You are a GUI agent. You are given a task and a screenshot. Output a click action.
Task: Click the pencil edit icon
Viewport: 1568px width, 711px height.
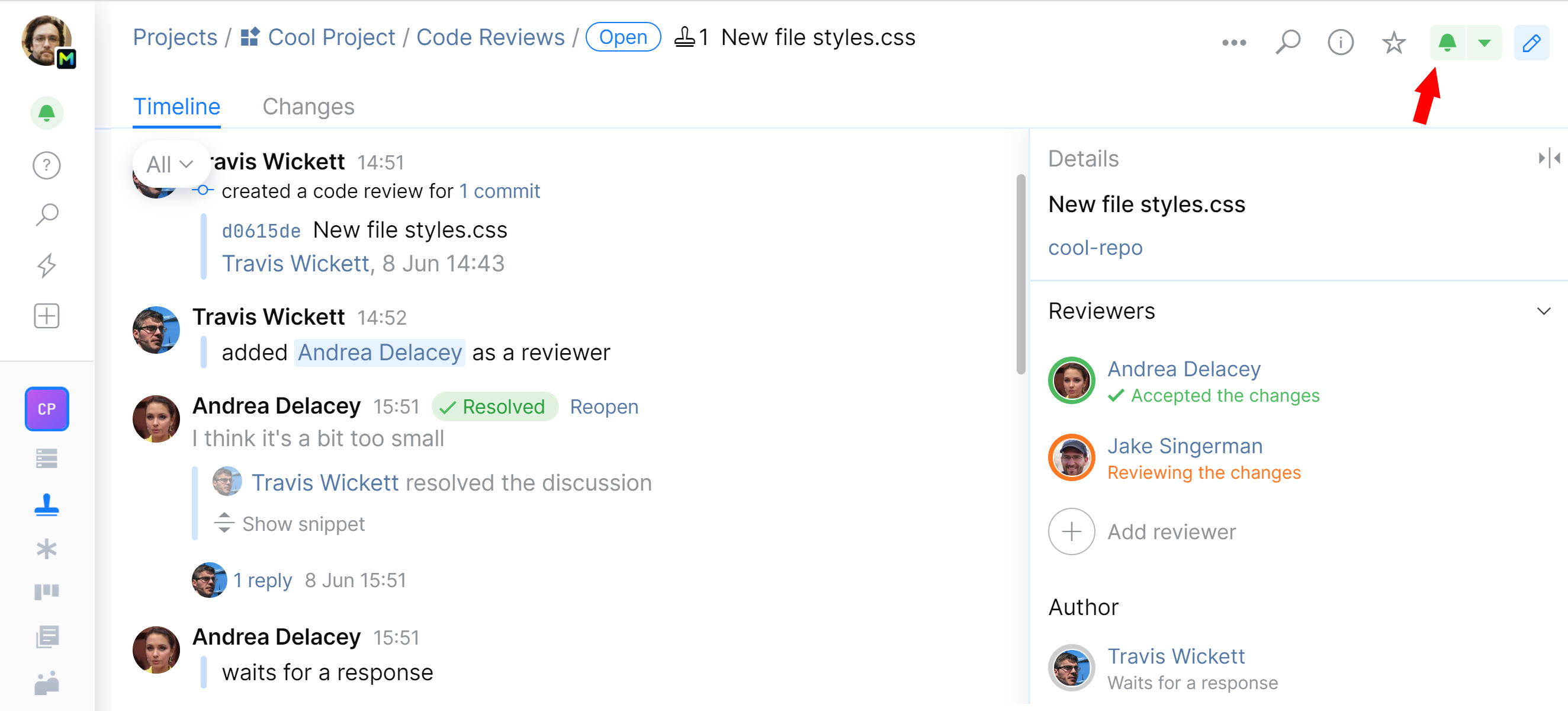[x=1531, y=43]
